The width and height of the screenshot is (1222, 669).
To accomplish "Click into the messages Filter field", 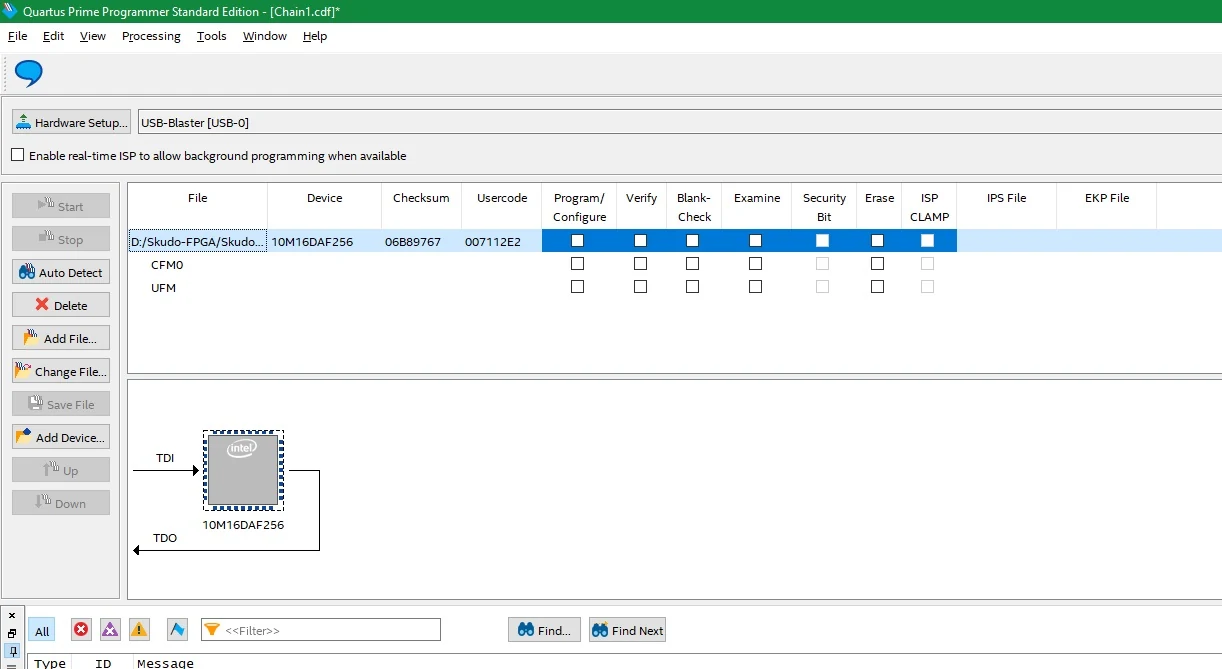I will (x=321, y=630).
